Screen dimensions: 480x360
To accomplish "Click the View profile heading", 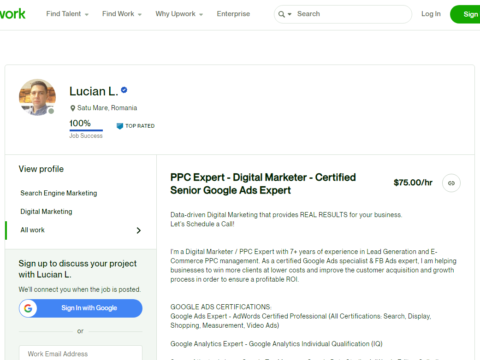I will (x=41, y=169).
